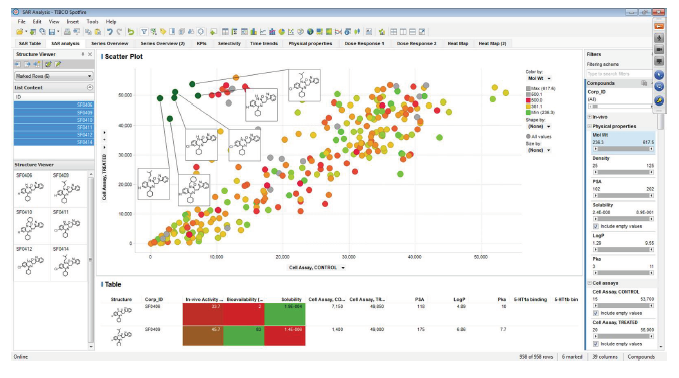Click the line chart toolbar icon
The height and width of the screenshot is (378, 679).
[263, 32]
